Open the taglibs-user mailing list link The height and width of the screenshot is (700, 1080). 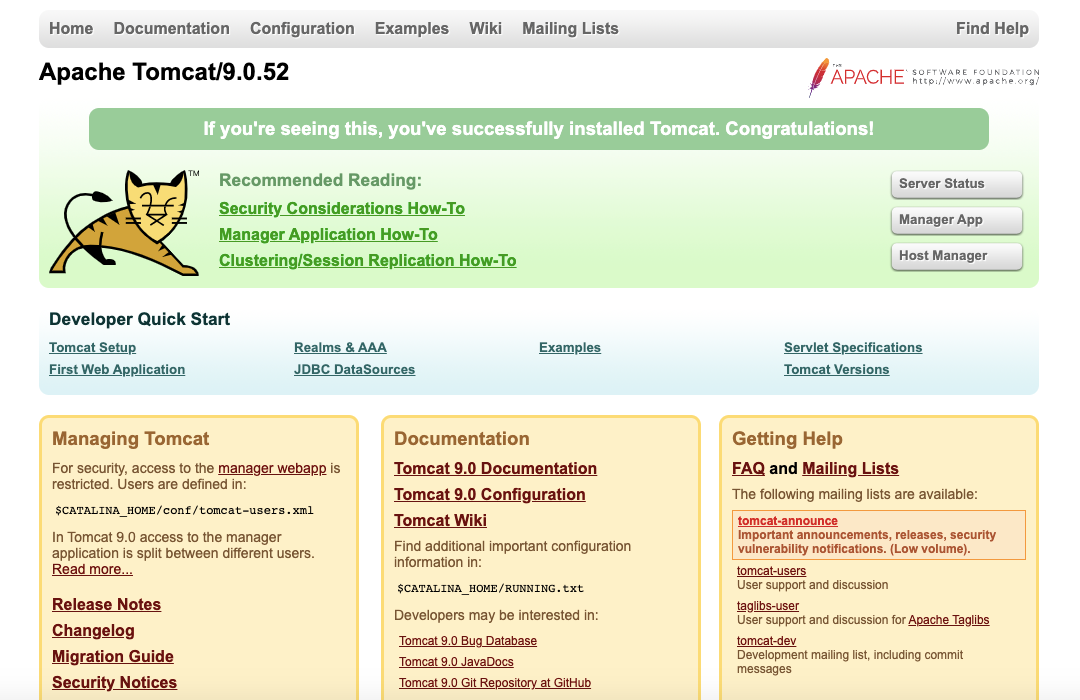768,606
